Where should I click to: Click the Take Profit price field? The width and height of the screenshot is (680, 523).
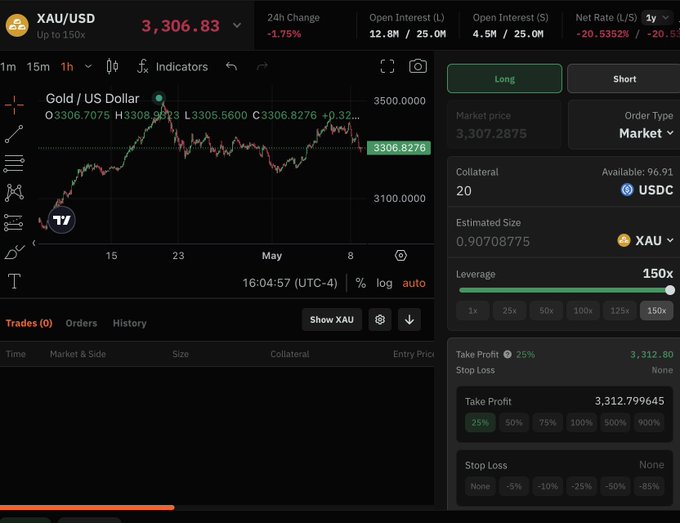(629, 401)
